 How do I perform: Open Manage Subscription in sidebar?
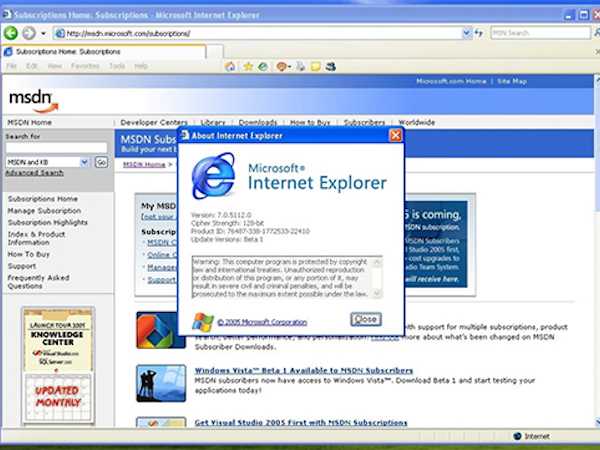click(x=44, y=211)
